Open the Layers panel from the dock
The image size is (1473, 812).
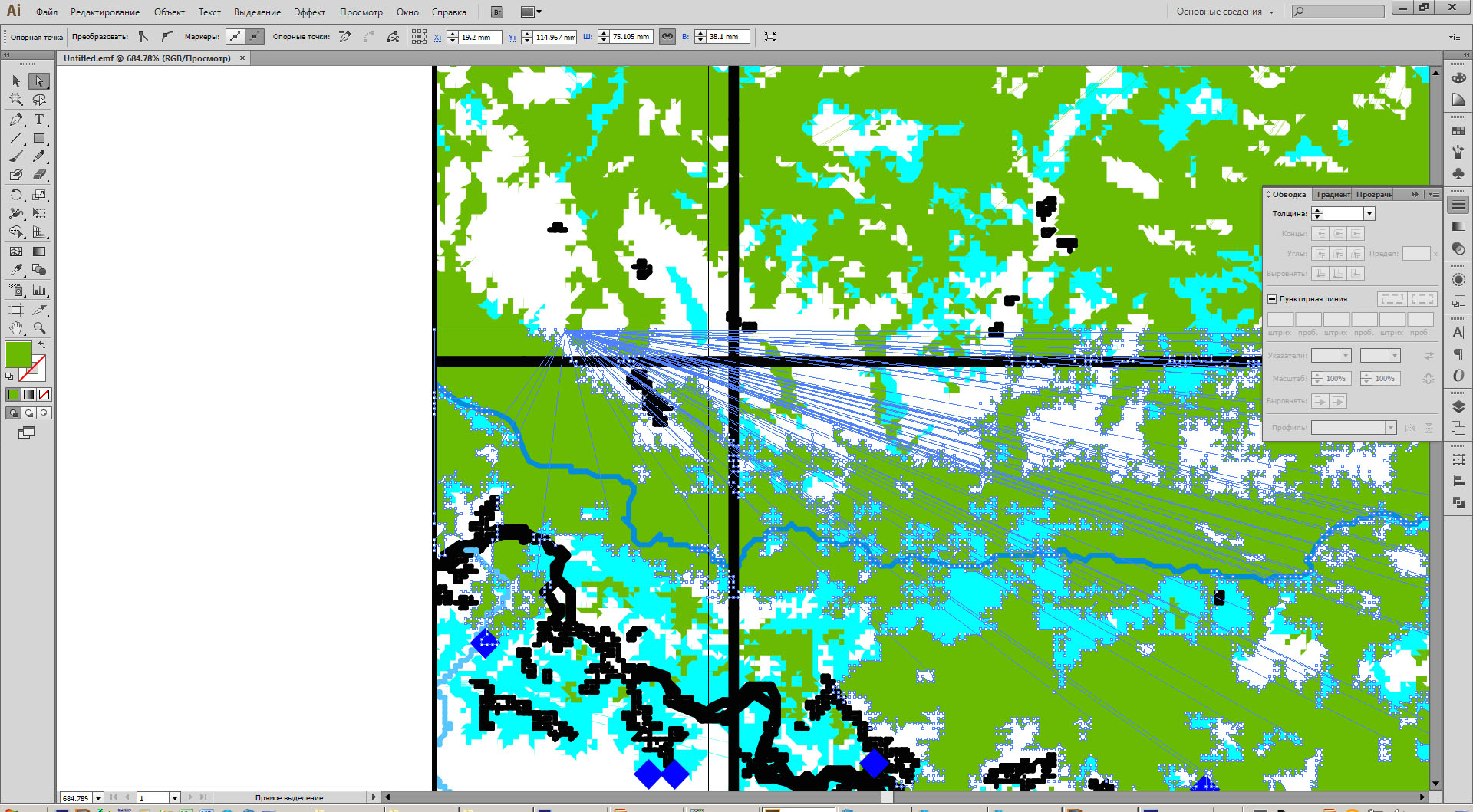coord(1458,407)
